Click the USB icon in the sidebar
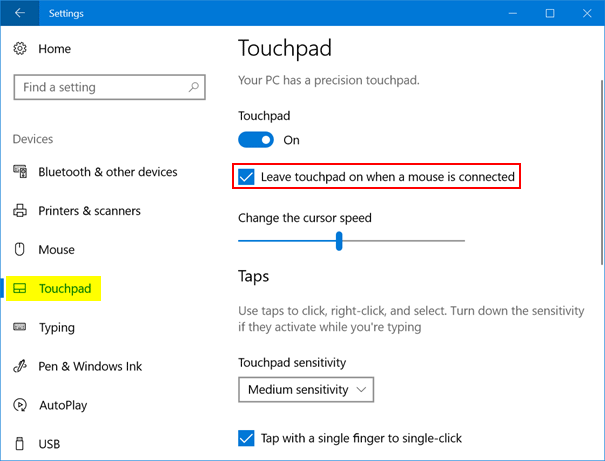This screenshot has width=605, height=461. 20,444
